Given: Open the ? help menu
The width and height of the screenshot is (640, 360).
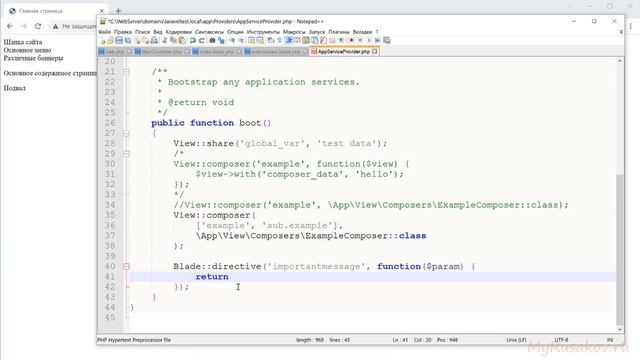Looking at the screenshot, I should tap(377, 32).
